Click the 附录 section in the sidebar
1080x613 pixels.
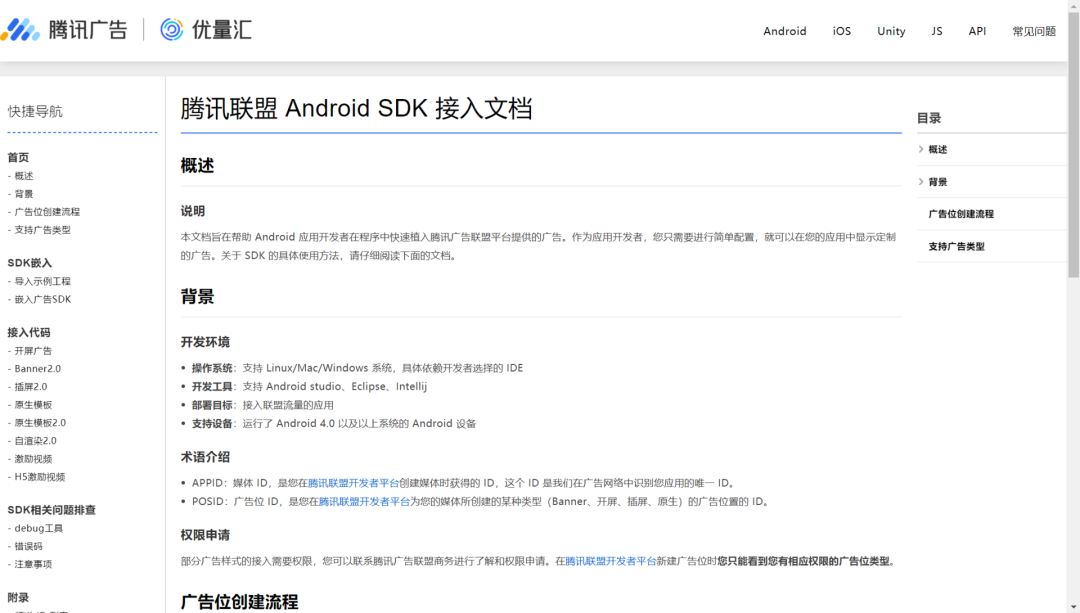[18, 598]
